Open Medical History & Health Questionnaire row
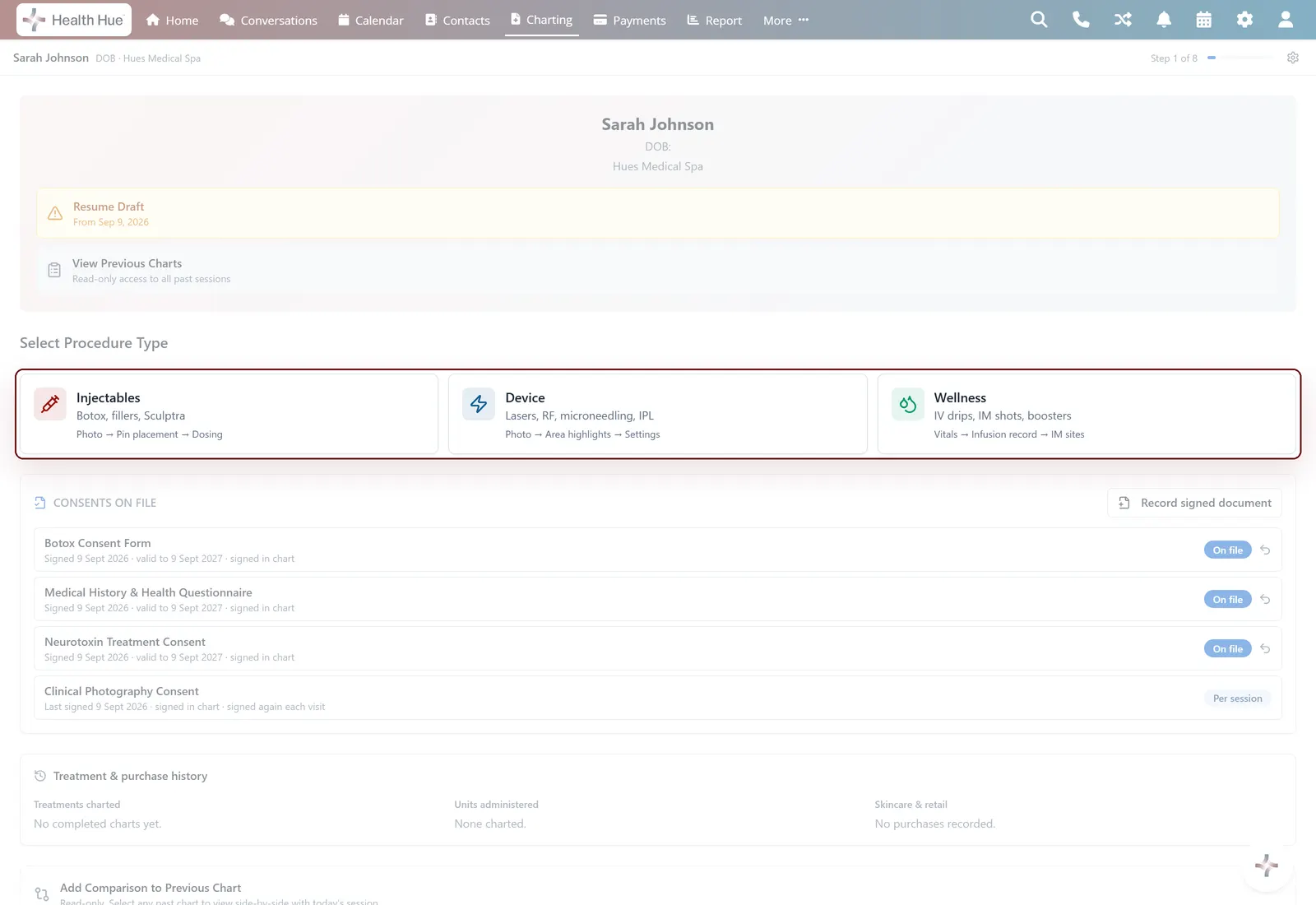 pyautogui.click(x=658, y=599)
